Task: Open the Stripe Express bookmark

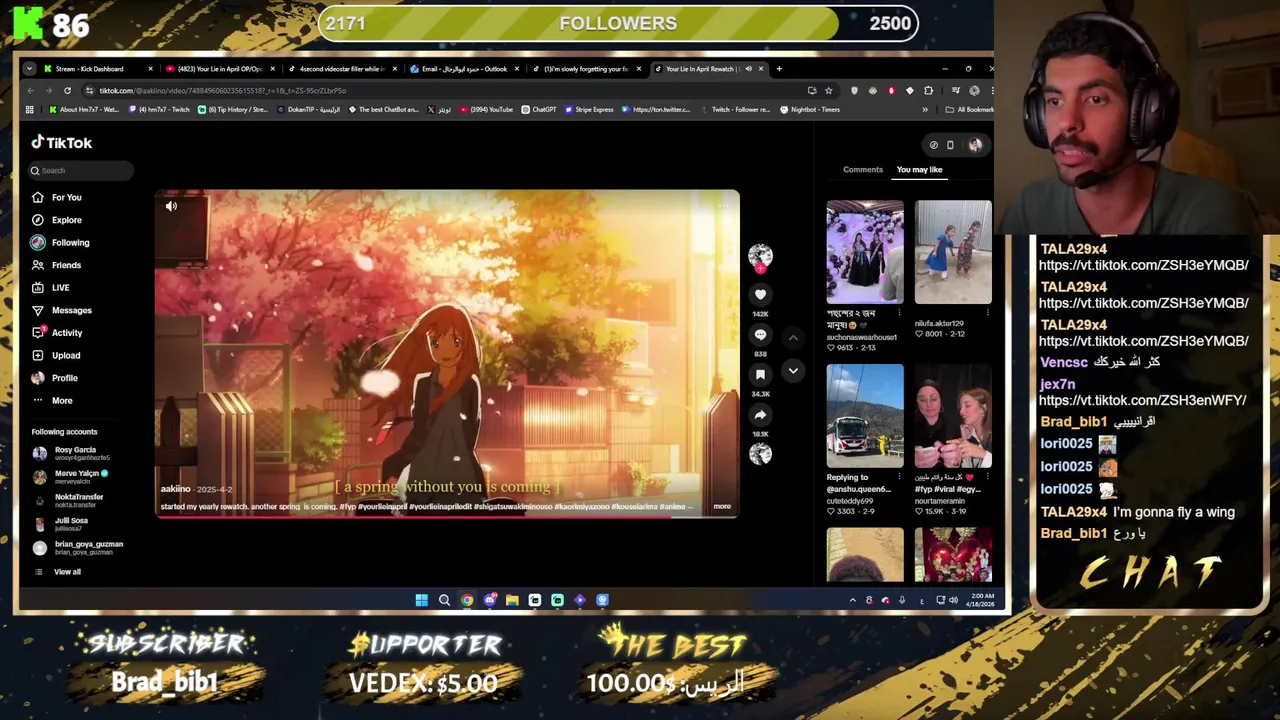Action: click(589, 110)
